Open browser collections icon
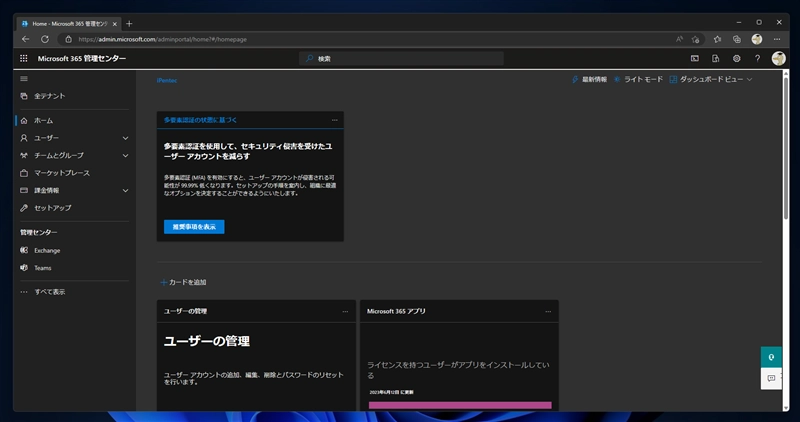Image resolution: width=800 pixels, height=422 pixels. (x=737, y=39)
